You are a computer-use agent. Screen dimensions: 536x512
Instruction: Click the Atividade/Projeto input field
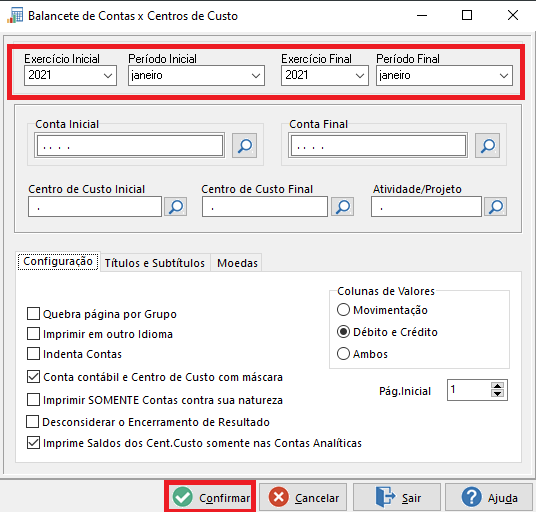click(426, 206)
